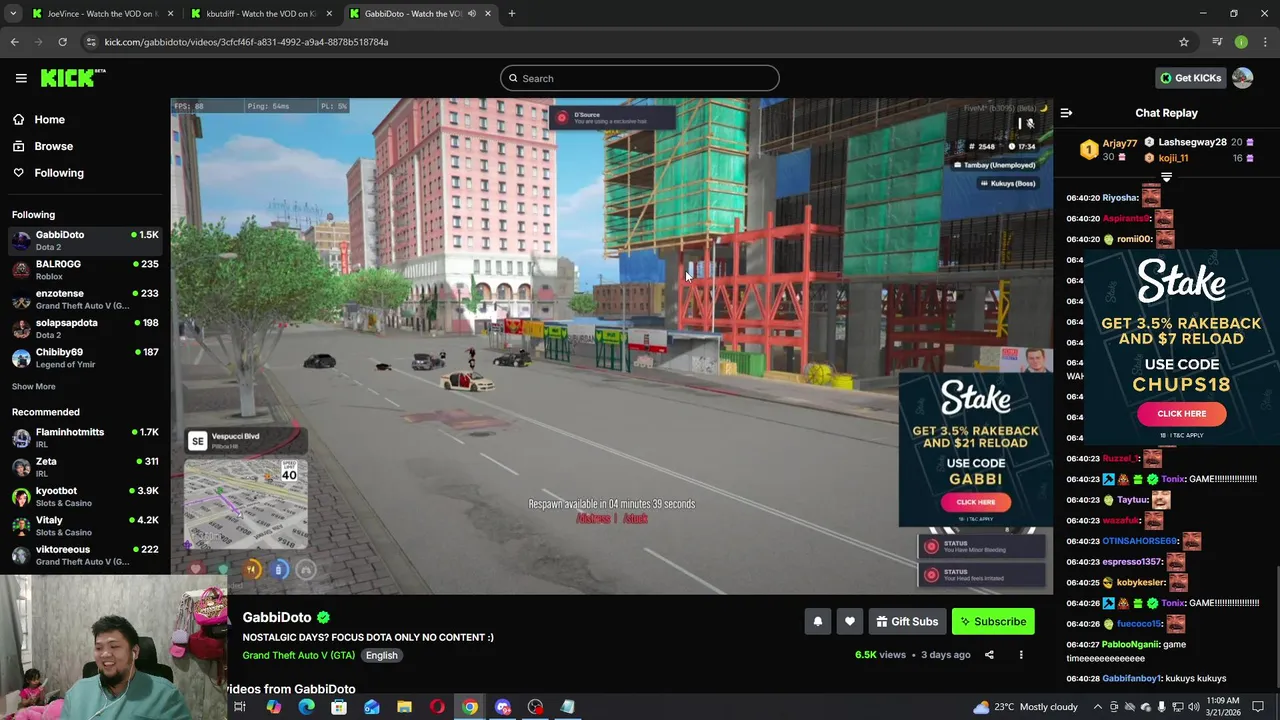Click the Get KICKs button
Viewport: 1280px width, 720px height.
[1189, 78]
